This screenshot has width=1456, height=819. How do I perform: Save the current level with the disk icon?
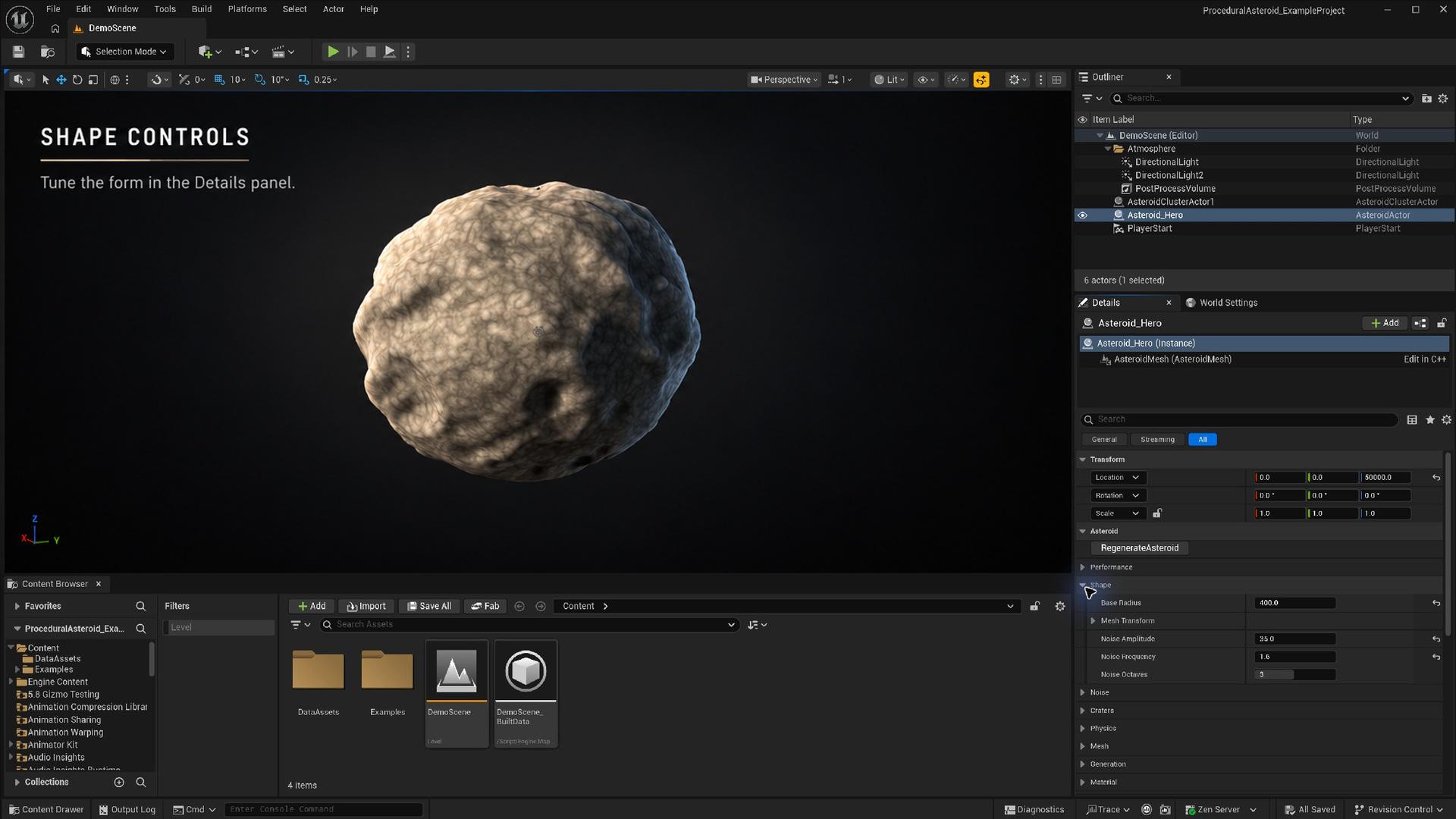18,52
